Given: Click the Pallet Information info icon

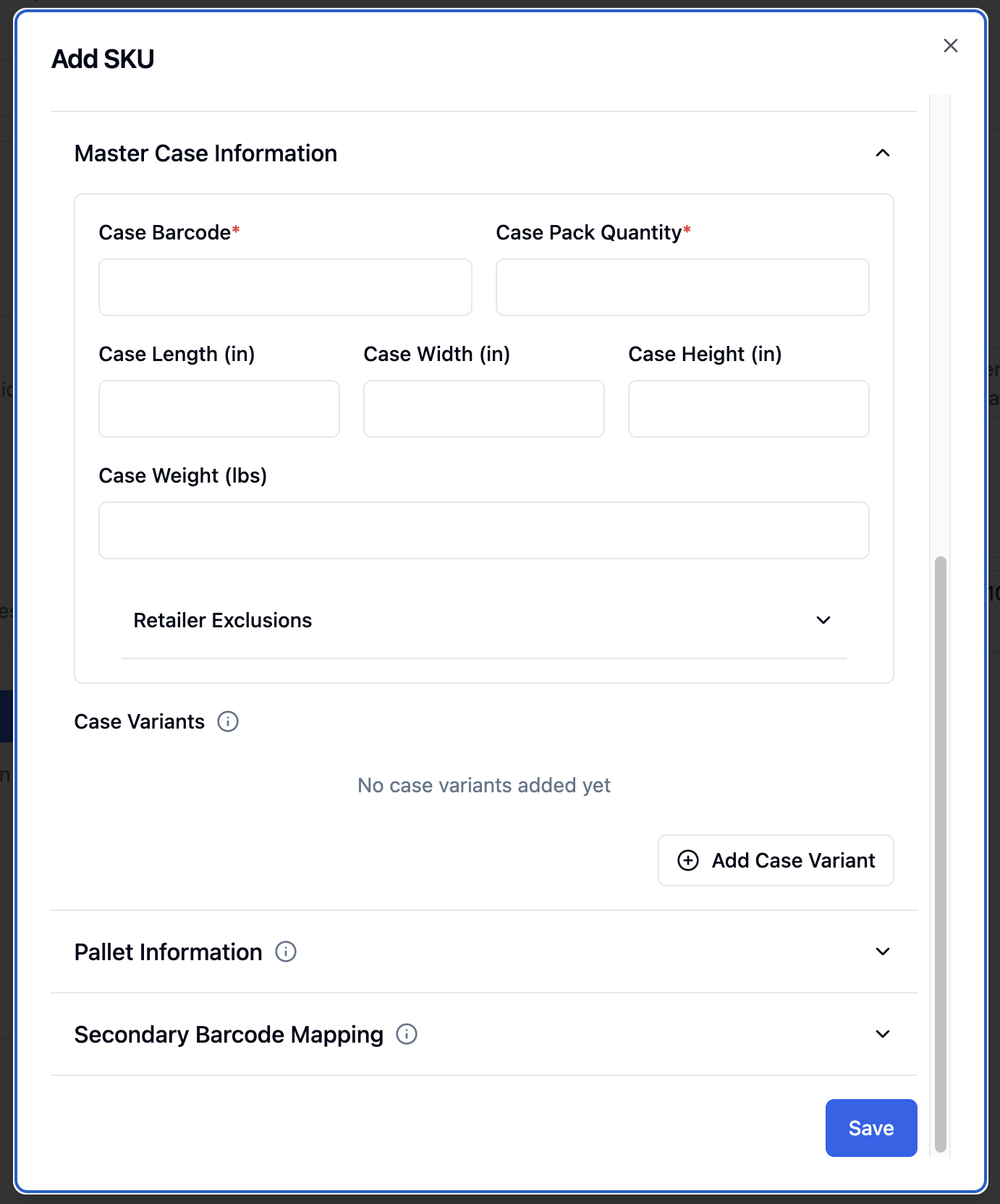Looking at the screenshot, I should point(286,951).
